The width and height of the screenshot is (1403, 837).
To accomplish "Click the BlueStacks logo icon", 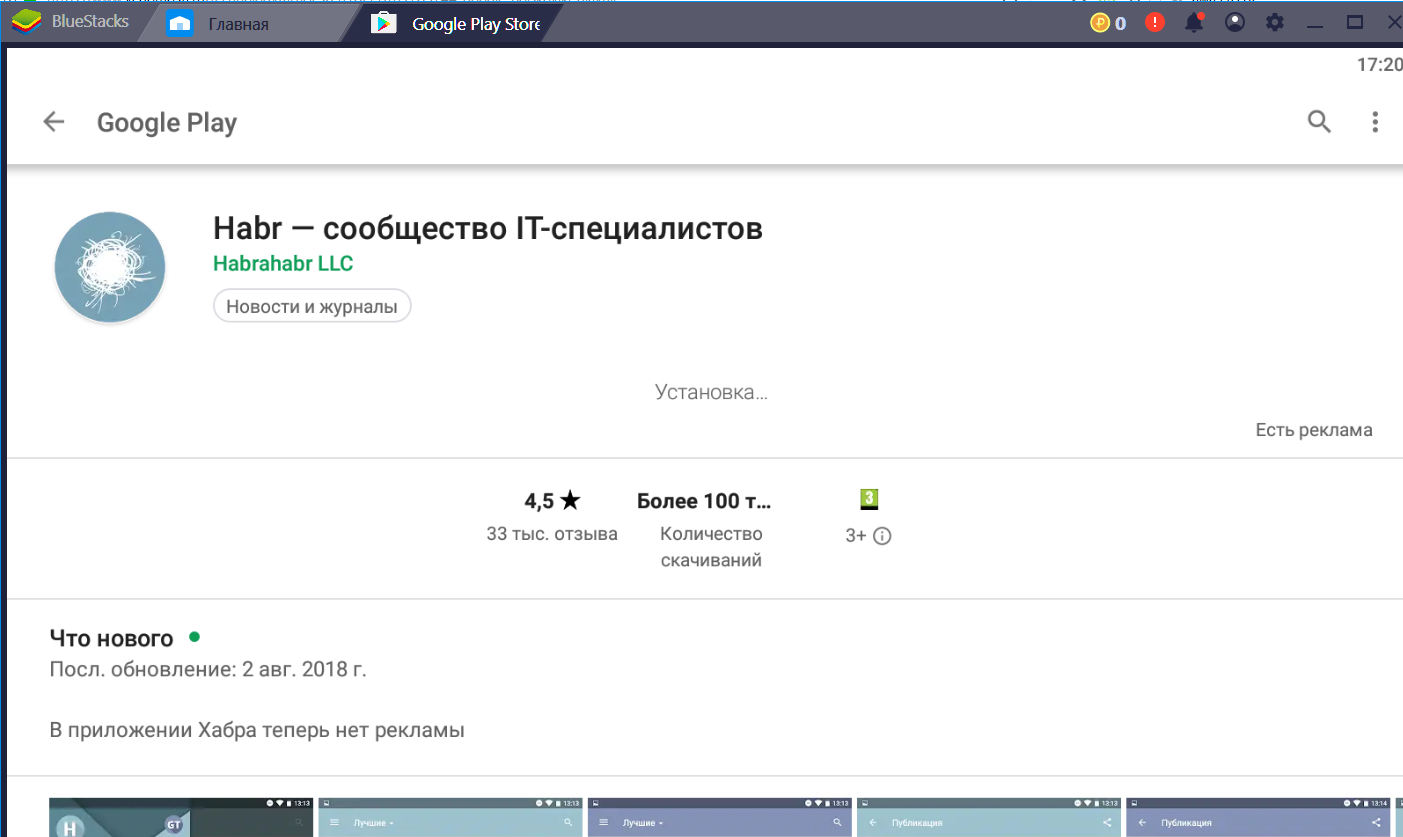I will (x=27, y=22).
